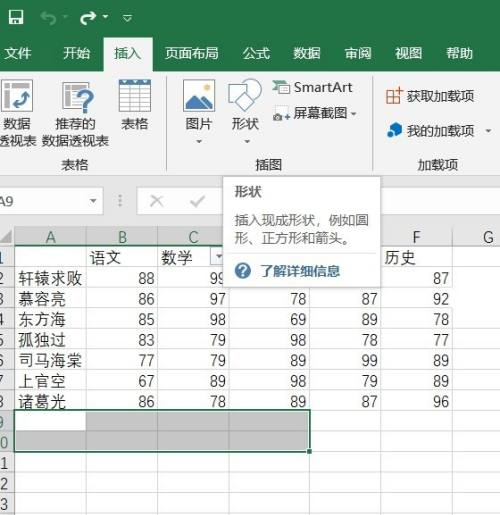This screenshot has height=515, width=500.
Task: Select column F header
Action: (x=416, y=237)
